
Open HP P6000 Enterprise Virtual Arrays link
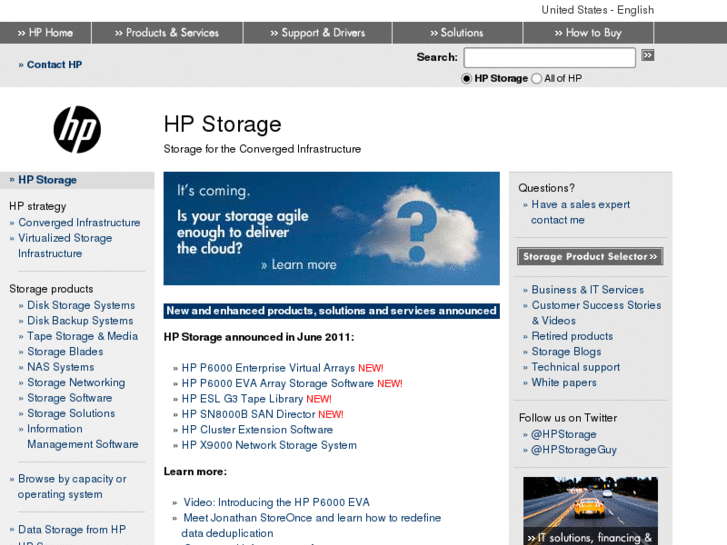point(268,368)
